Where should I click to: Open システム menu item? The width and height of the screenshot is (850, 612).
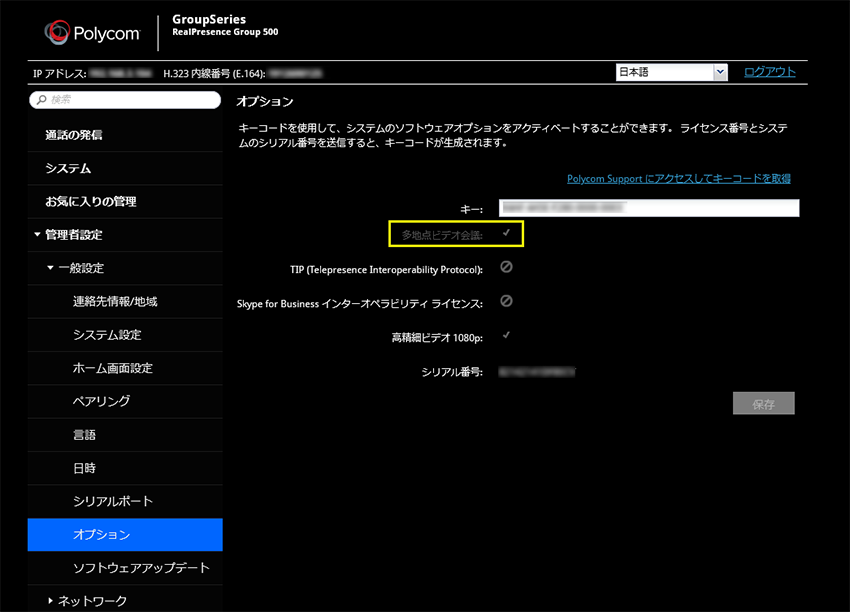click(x=125, y=169)
